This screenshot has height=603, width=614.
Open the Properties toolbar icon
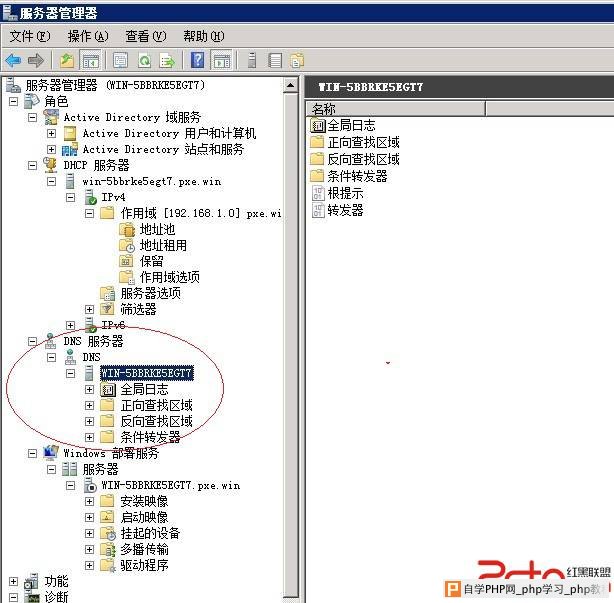click(120, 61)
